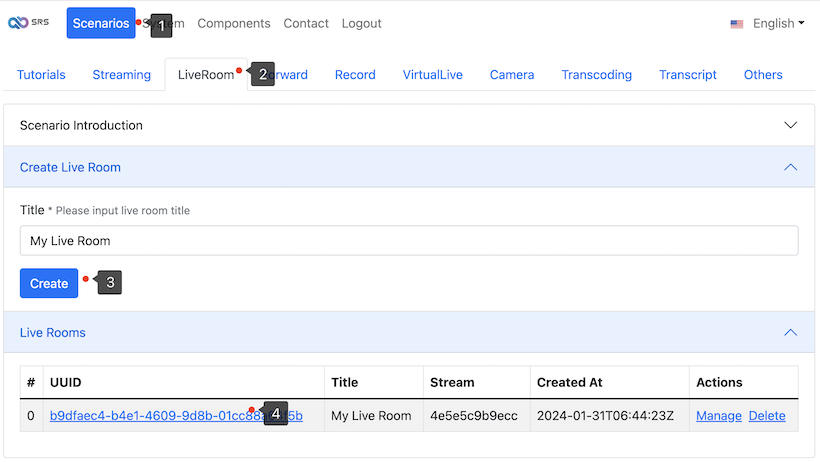Click Logout in the navbar
The width and height of the screenshot is (820, 462).
[x=361, y=23]
